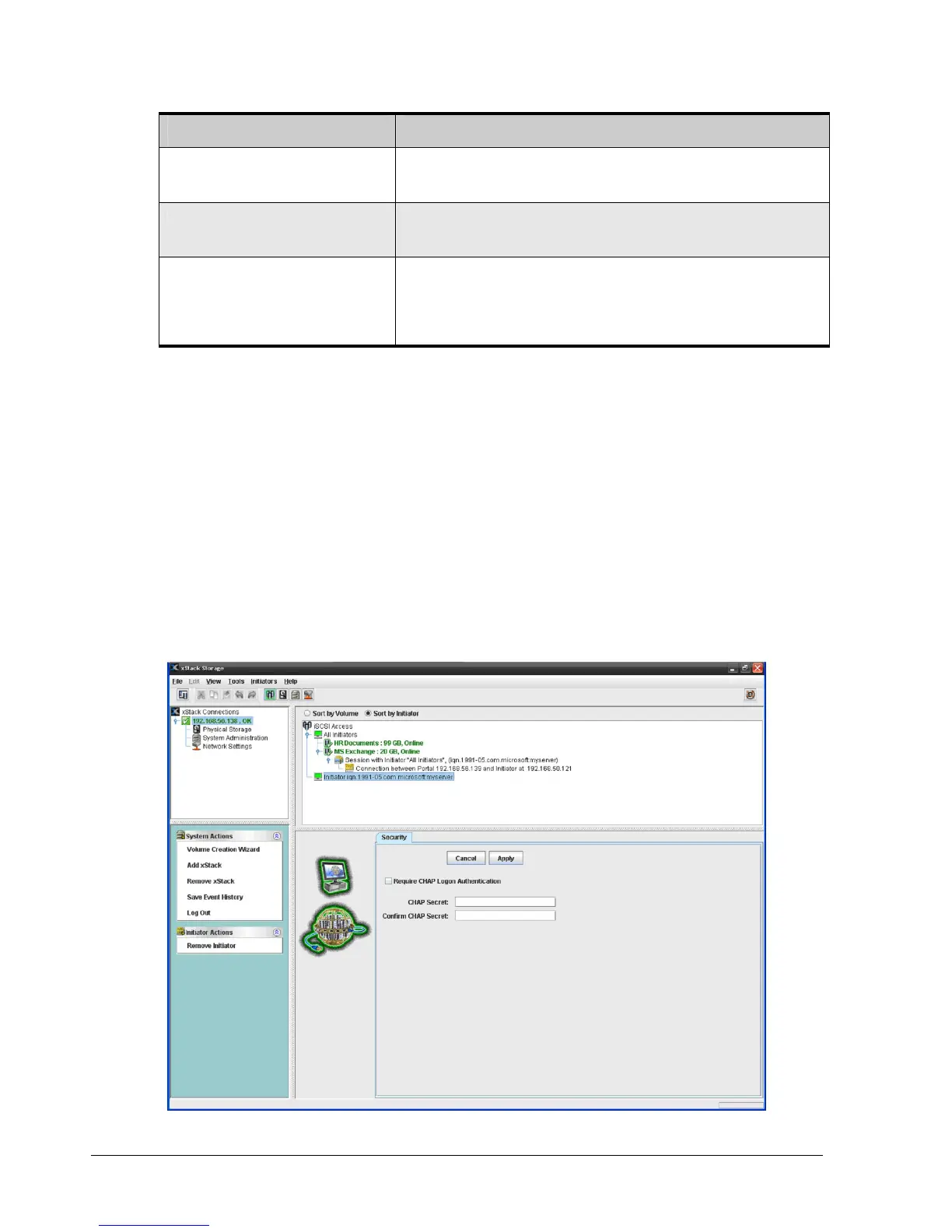This screenshot has height=1232, width=952.
Task: Open the View menu
Action: point(214,681)
